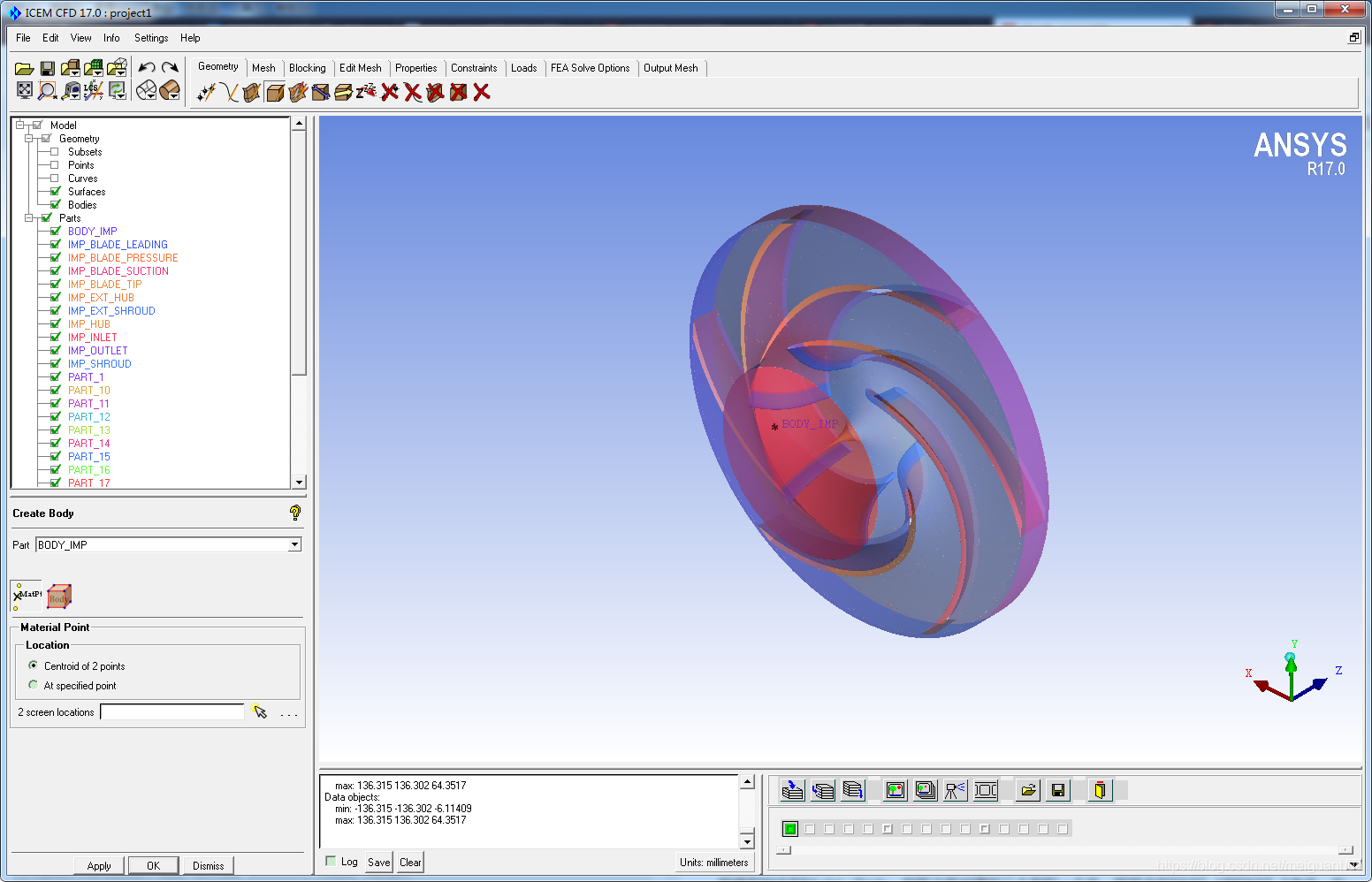Viewport: 1372px width, 882px height.
Task: Select Create Body tool
Action: [275, 92]
